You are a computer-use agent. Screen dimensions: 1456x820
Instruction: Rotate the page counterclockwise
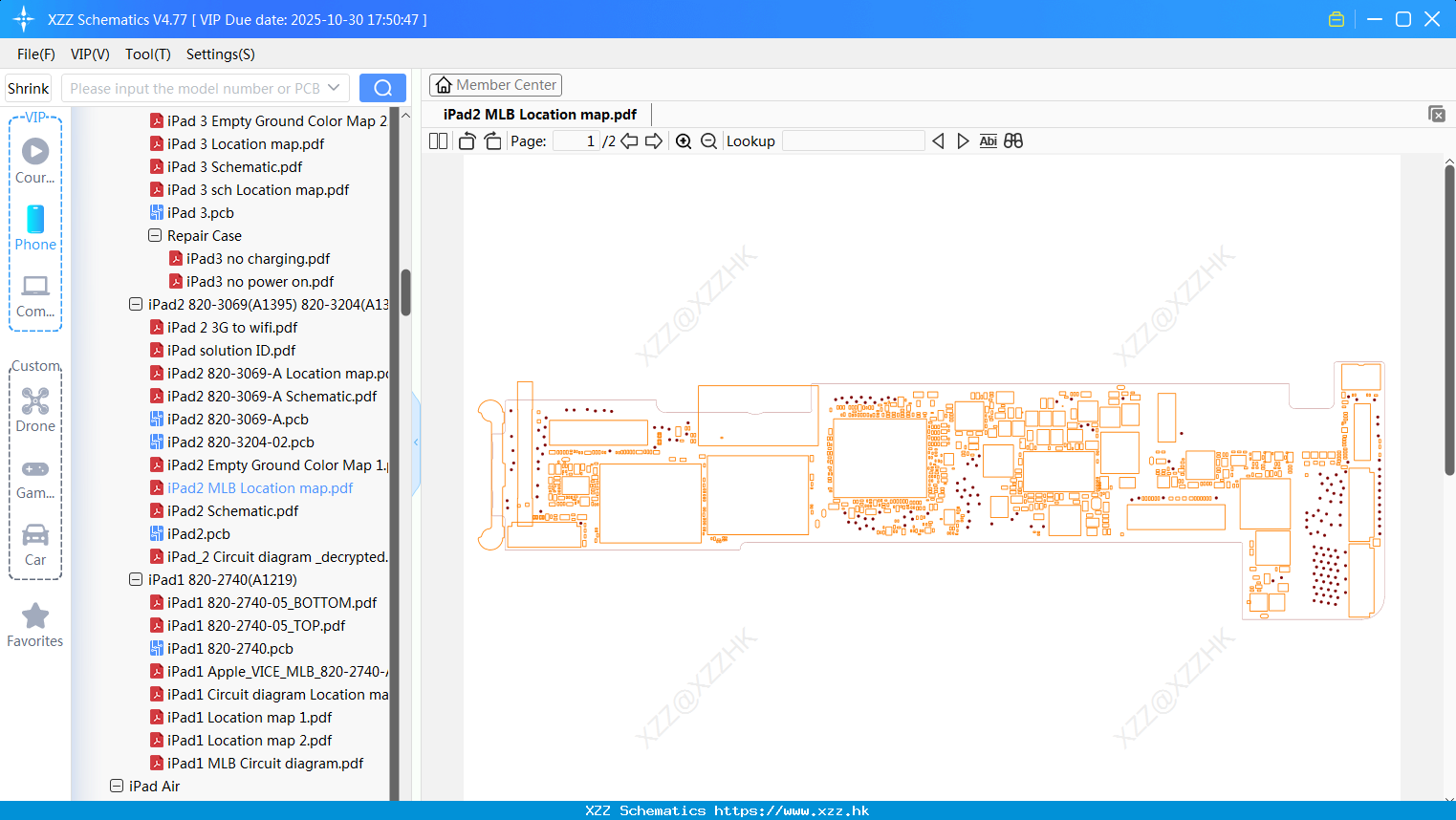coord(467,141)
